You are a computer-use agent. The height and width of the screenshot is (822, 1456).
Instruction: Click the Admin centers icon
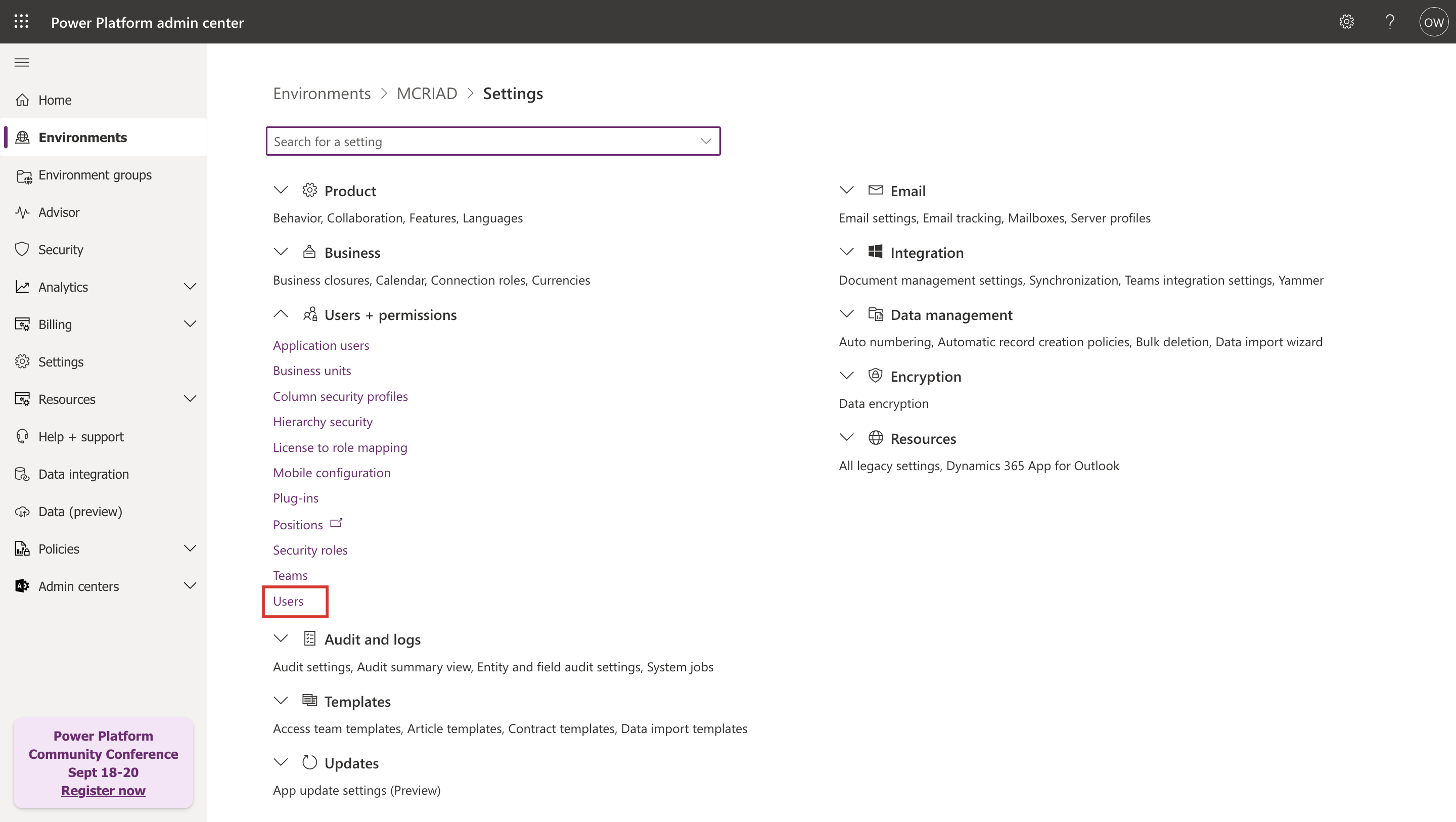[x=22, y=586]
